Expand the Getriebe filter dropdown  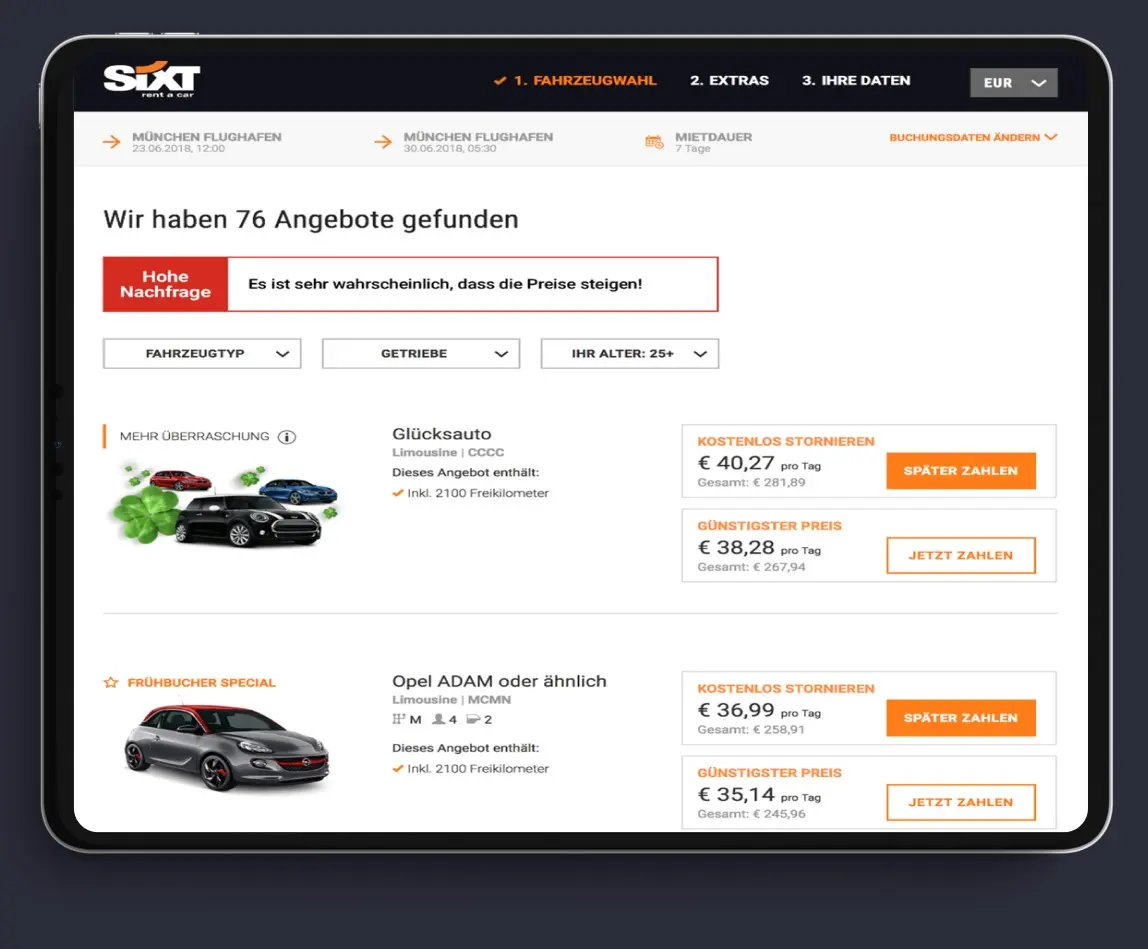tap(421, 354)
